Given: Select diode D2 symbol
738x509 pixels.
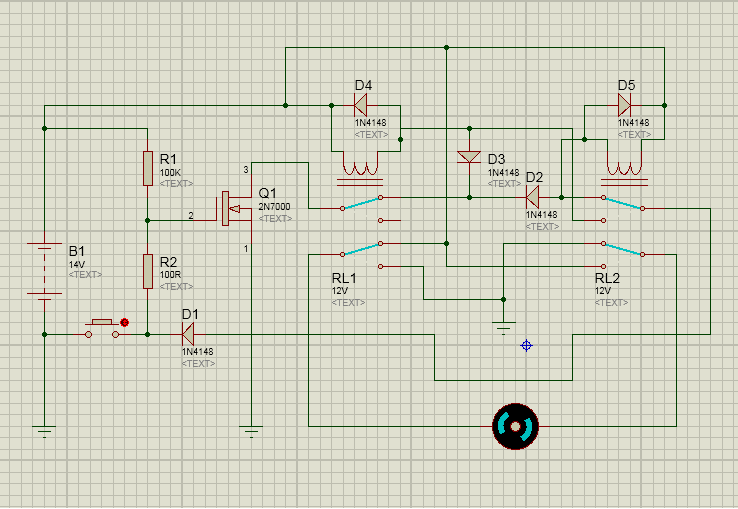Looking at the screenshot, I should tap(532, 197).
